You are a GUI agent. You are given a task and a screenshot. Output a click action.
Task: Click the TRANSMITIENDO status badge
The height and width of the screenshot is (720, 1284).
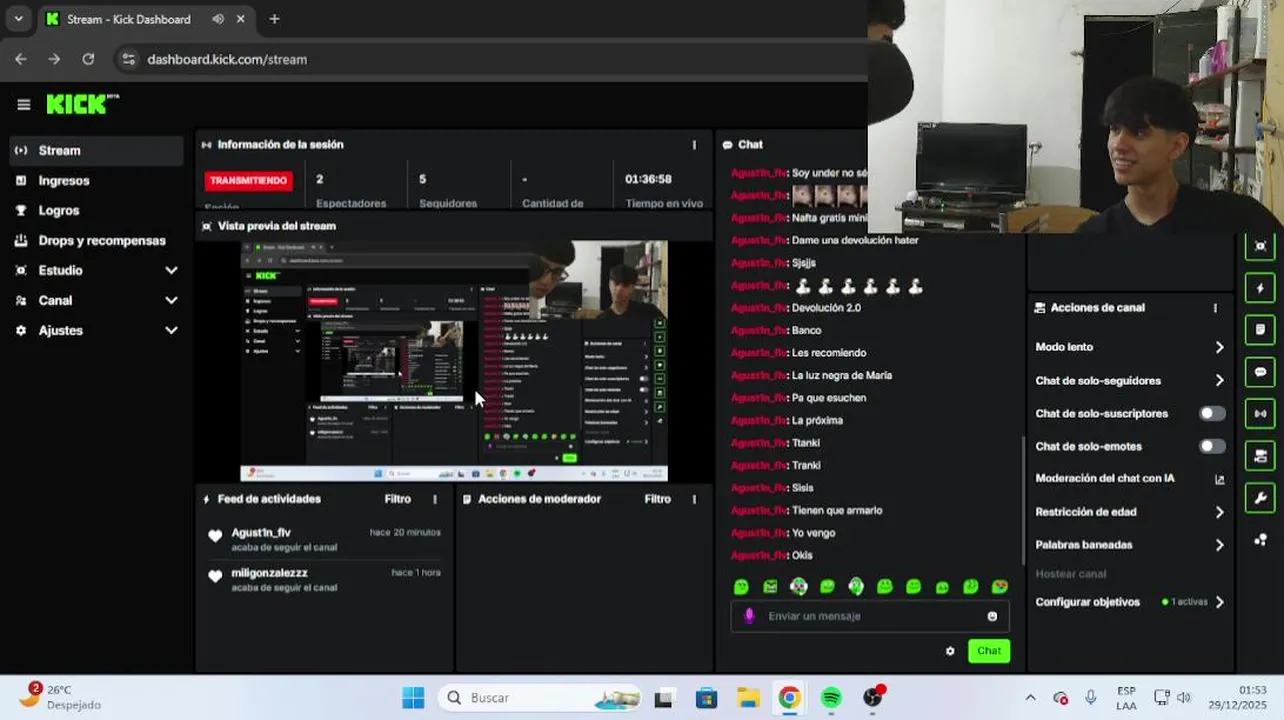tap(248, 181)
